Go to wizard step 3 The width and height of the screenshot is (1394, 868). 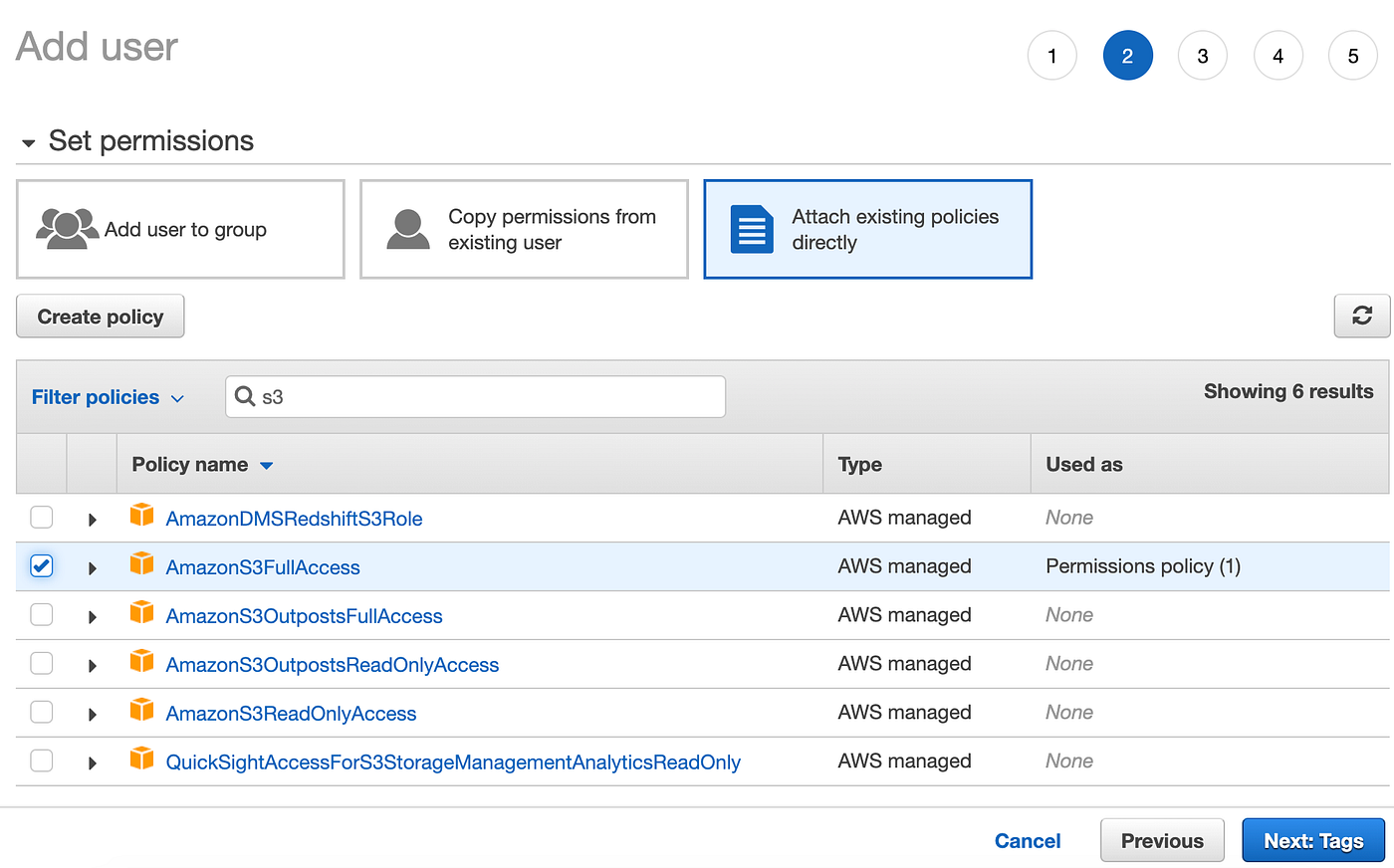tap(1203, 56)
